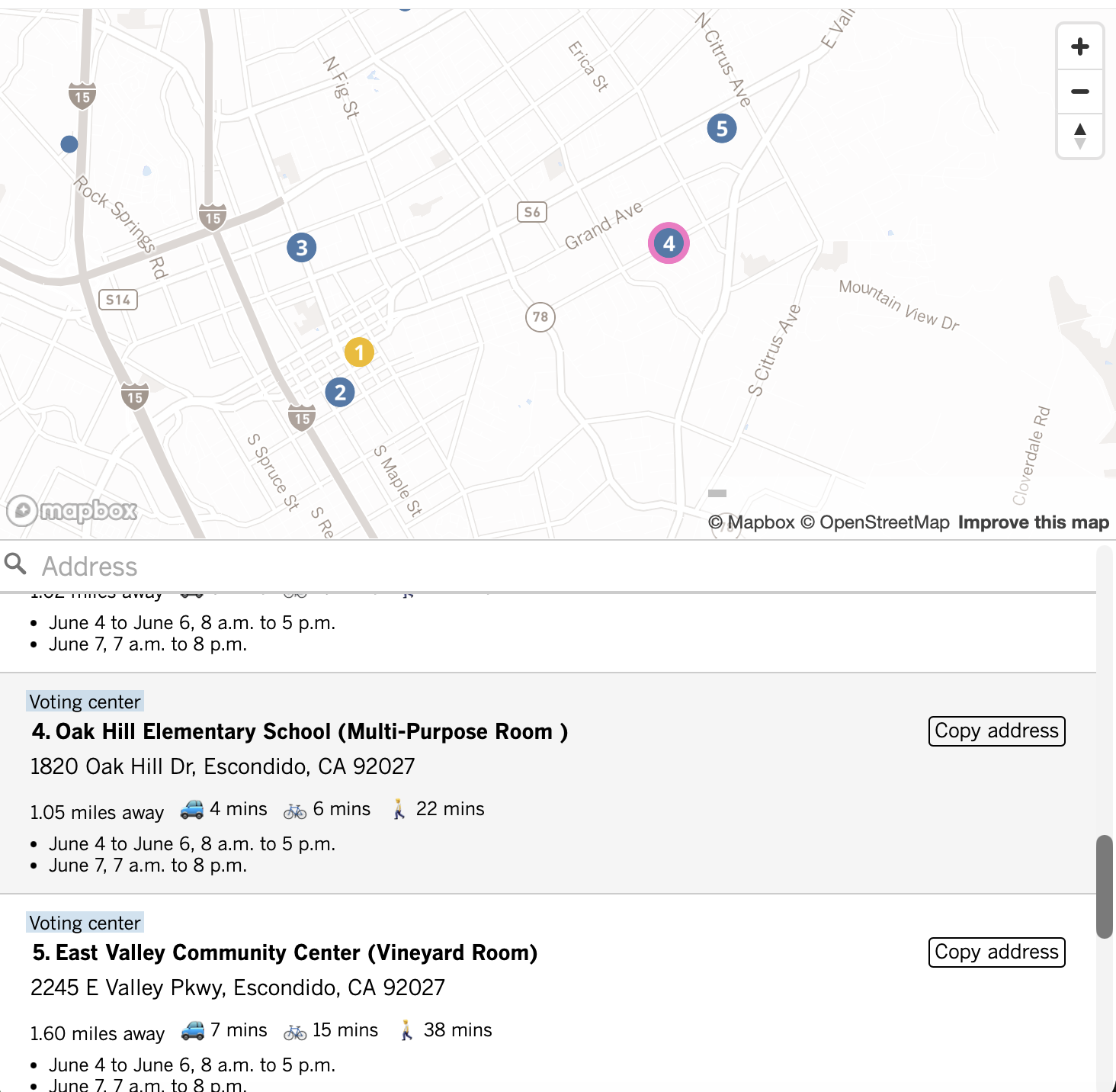Screen dimensions: 1116x1092
Task: Click the unnumbered blue dot marker
Action: click(x=69, y=144)
